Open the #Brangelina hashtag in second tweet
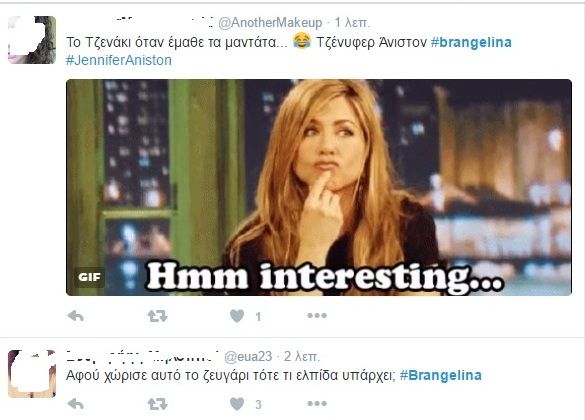The height and width of the screenshot is (420, 585). click(441, 375)
